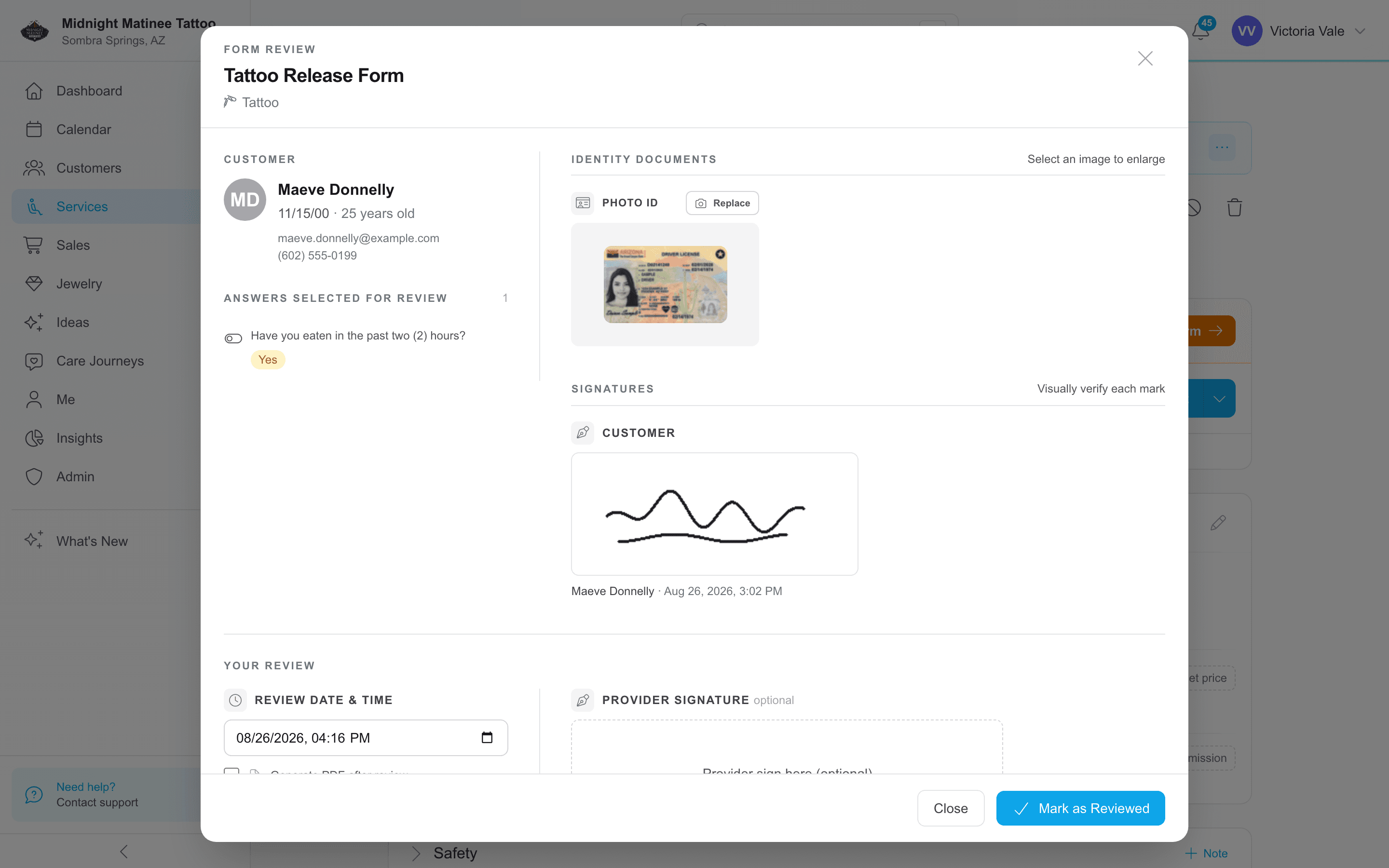The width and height of the screenshot is (1389, 868).
Task: Click the trash icon behind the modal
Action: [x=1235, y=207]
